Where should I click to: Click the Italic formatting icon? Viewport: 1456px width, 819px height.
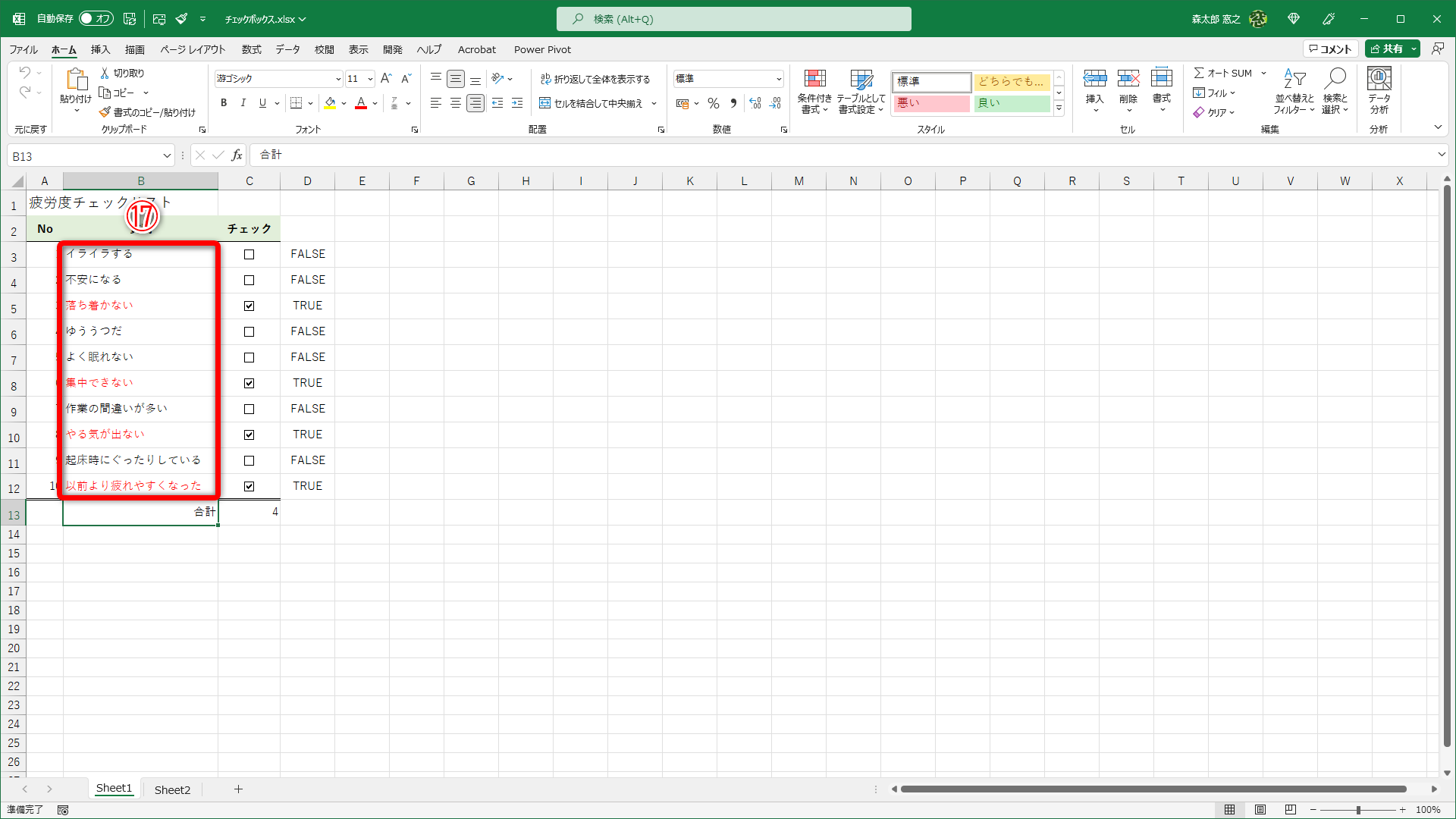point(243,103)
